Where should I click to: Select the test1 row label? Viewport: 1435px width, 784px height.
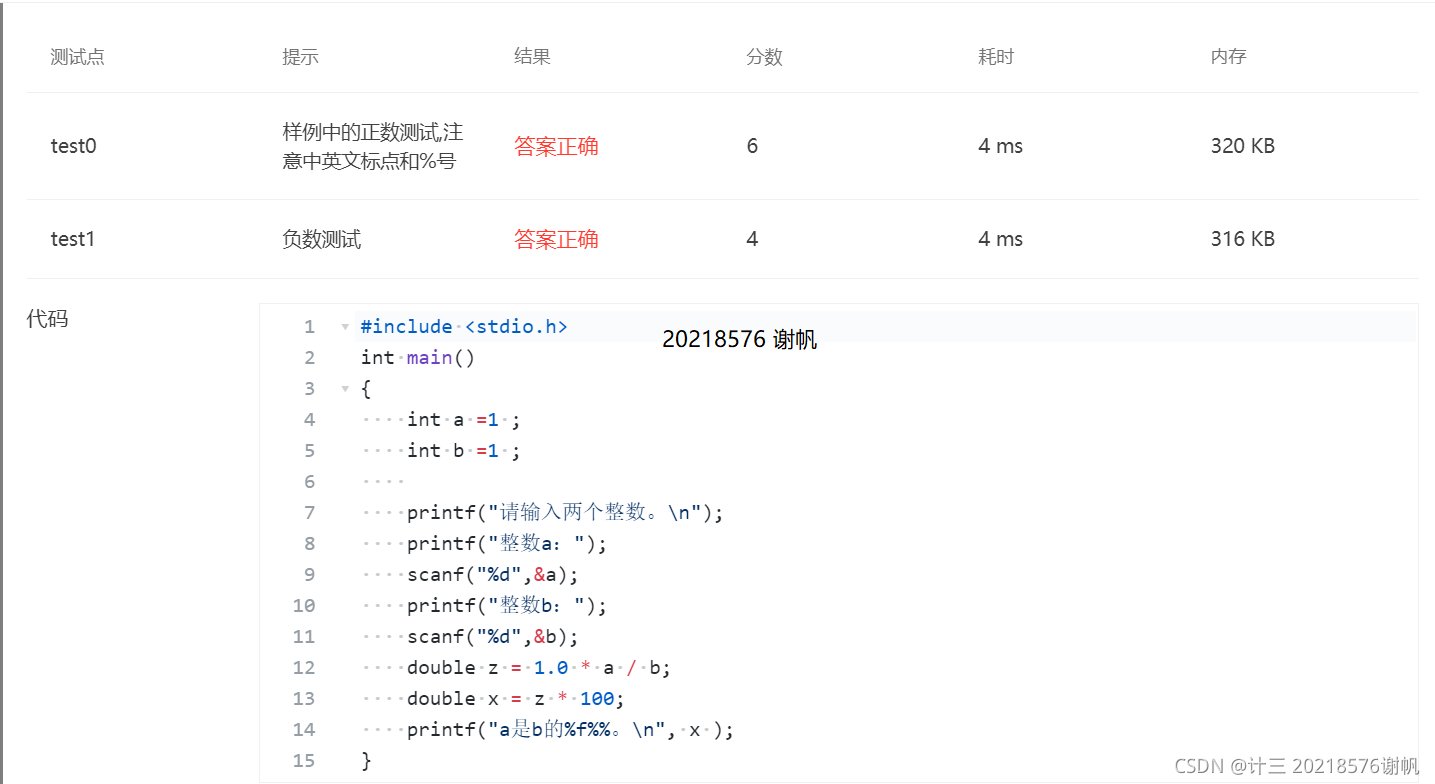point(73,239)
